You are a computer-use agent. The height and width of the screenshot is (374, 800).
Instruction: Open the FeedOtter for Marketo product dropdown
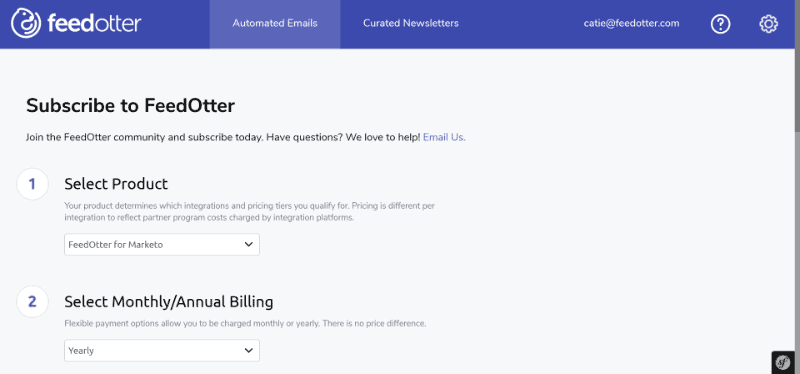point(162,244)
